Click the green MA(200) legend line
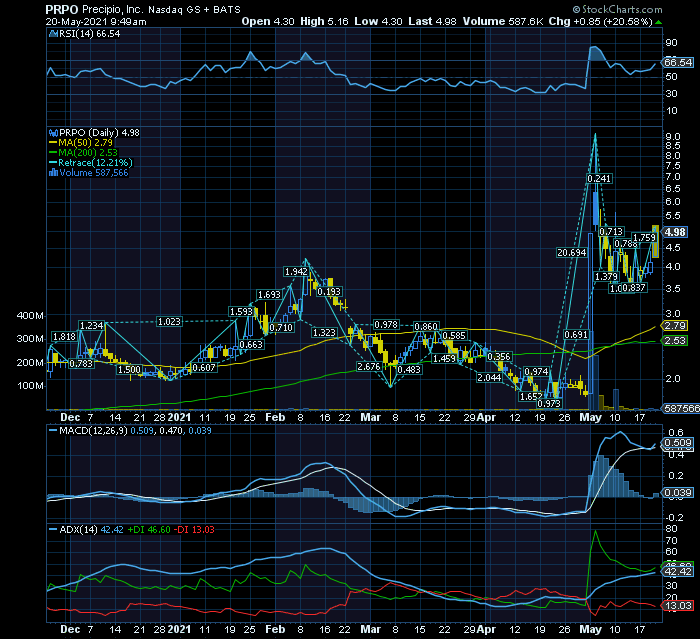 coord(53,153)
